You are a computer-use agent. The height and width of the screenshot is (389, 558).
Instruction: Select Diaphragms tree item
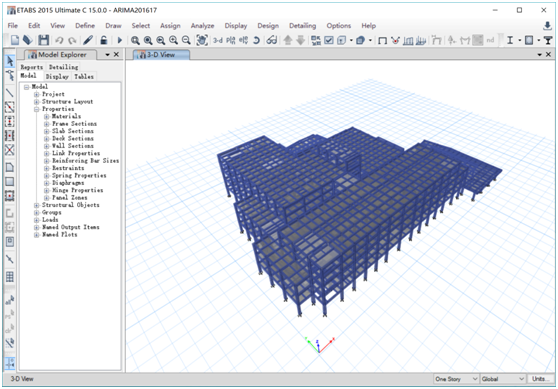68,183
